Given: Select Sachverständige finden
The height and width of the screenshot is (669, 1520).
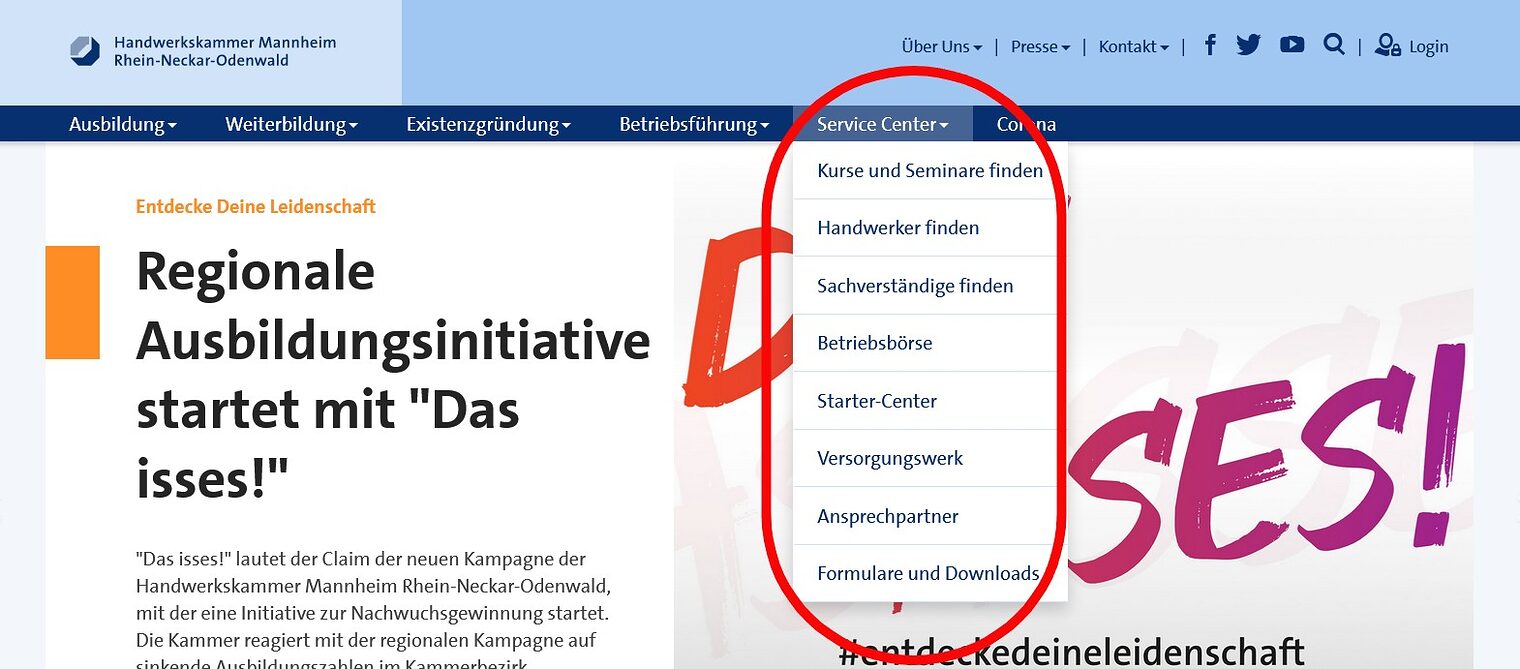Looking at the screenshot, I should point(930,286).
